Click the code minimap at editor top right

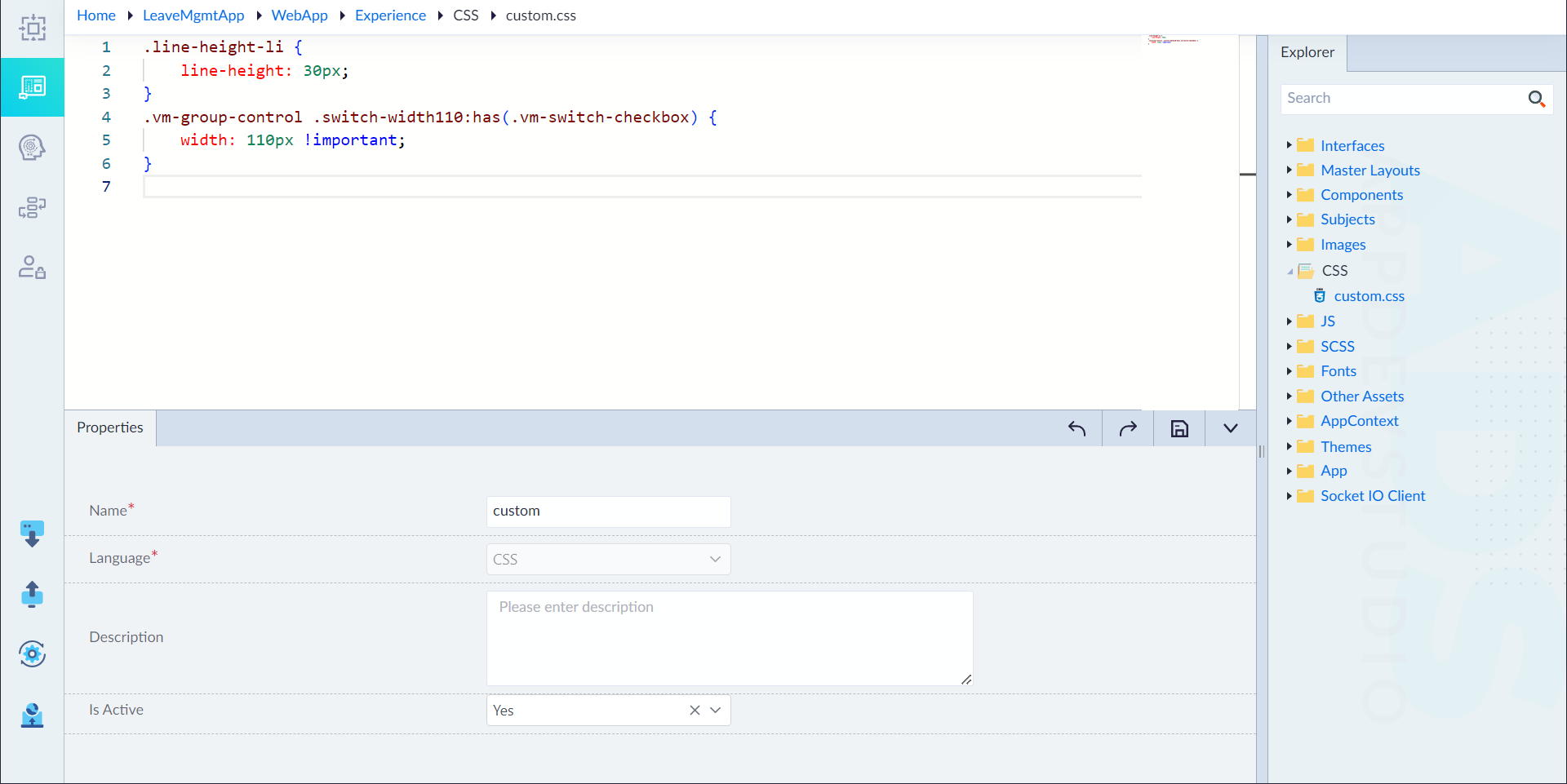[1173, 39]
